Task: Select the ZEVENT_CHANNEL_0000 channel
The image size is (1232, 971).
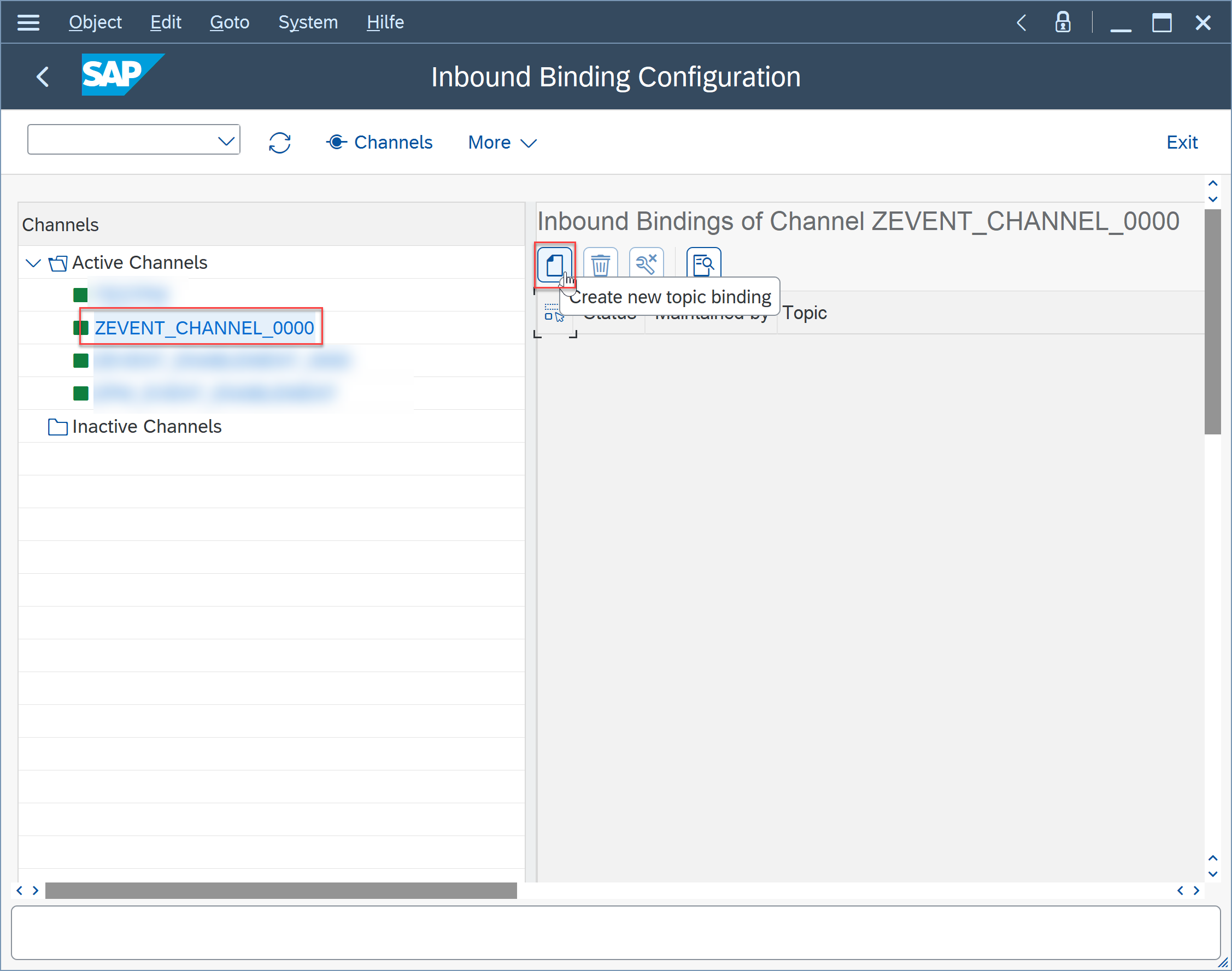Action: (x=204, y=328)
